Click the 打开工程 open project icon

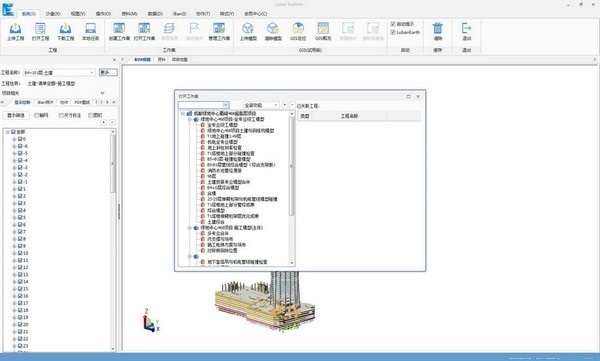tap(40, 31)
